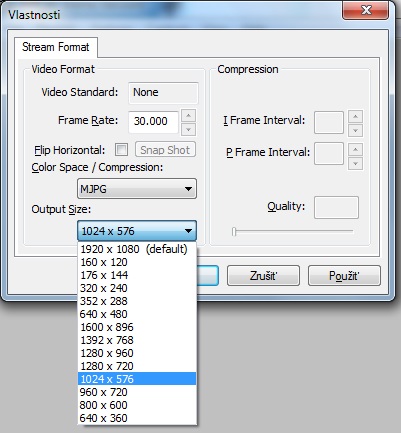This screenshot has height=433, width=401.
Task: Decrease I Frame Interval with down arrow
Action: [x=355, y=130]
